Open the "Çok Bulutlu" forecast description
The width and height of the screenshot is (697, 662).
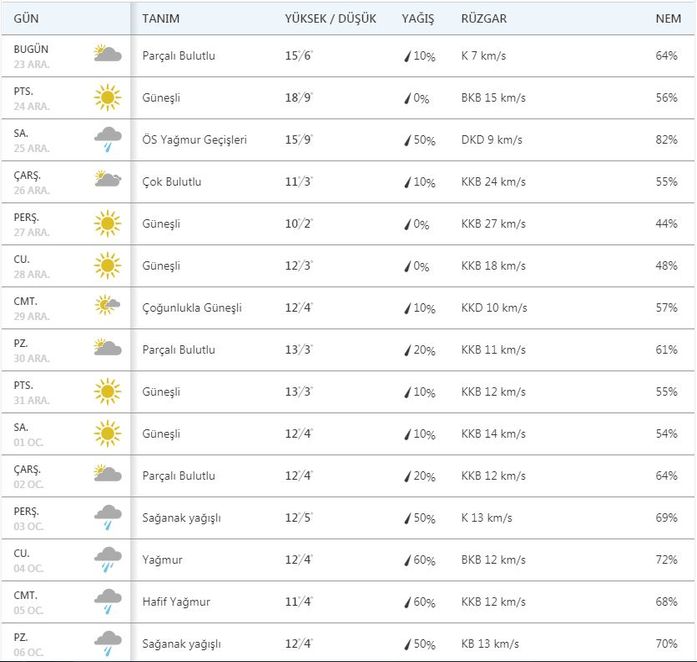tap(172, 182)
